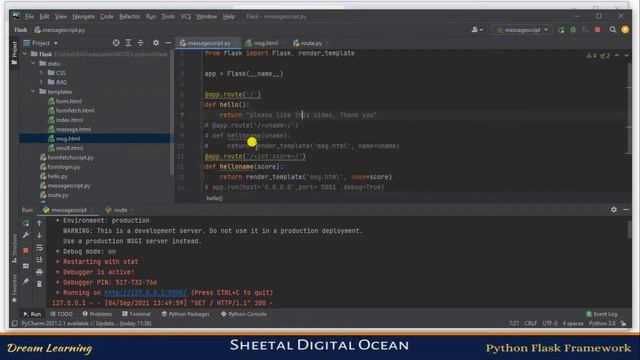Image resolution: width=640 pixels, height=360 pixels.
Task: Expand the IMG folder
Action: 41,82
